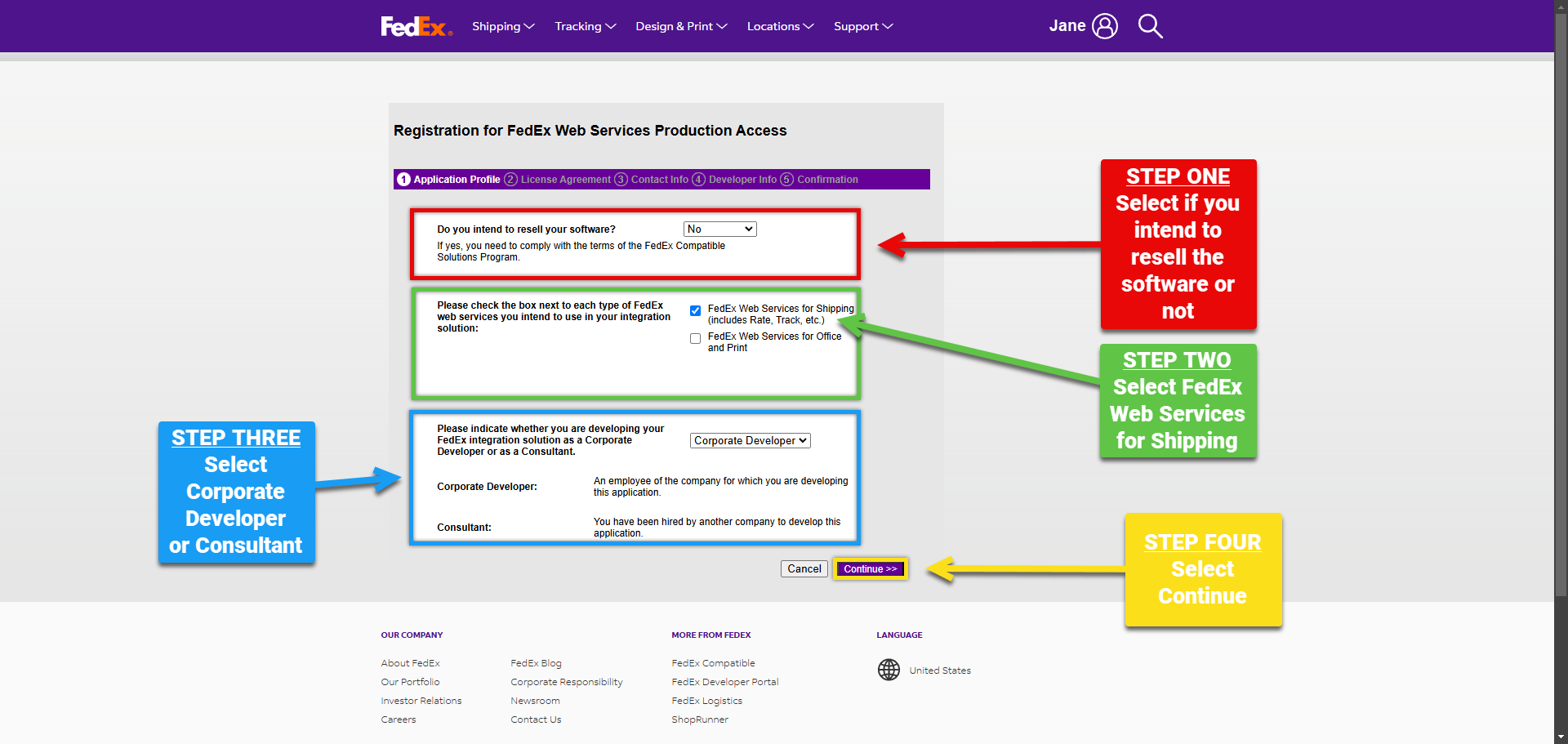The width and height of the screenshot is (1568, 744).
Task: Open the FedEx Compatible link
Action: click(713, 663)
